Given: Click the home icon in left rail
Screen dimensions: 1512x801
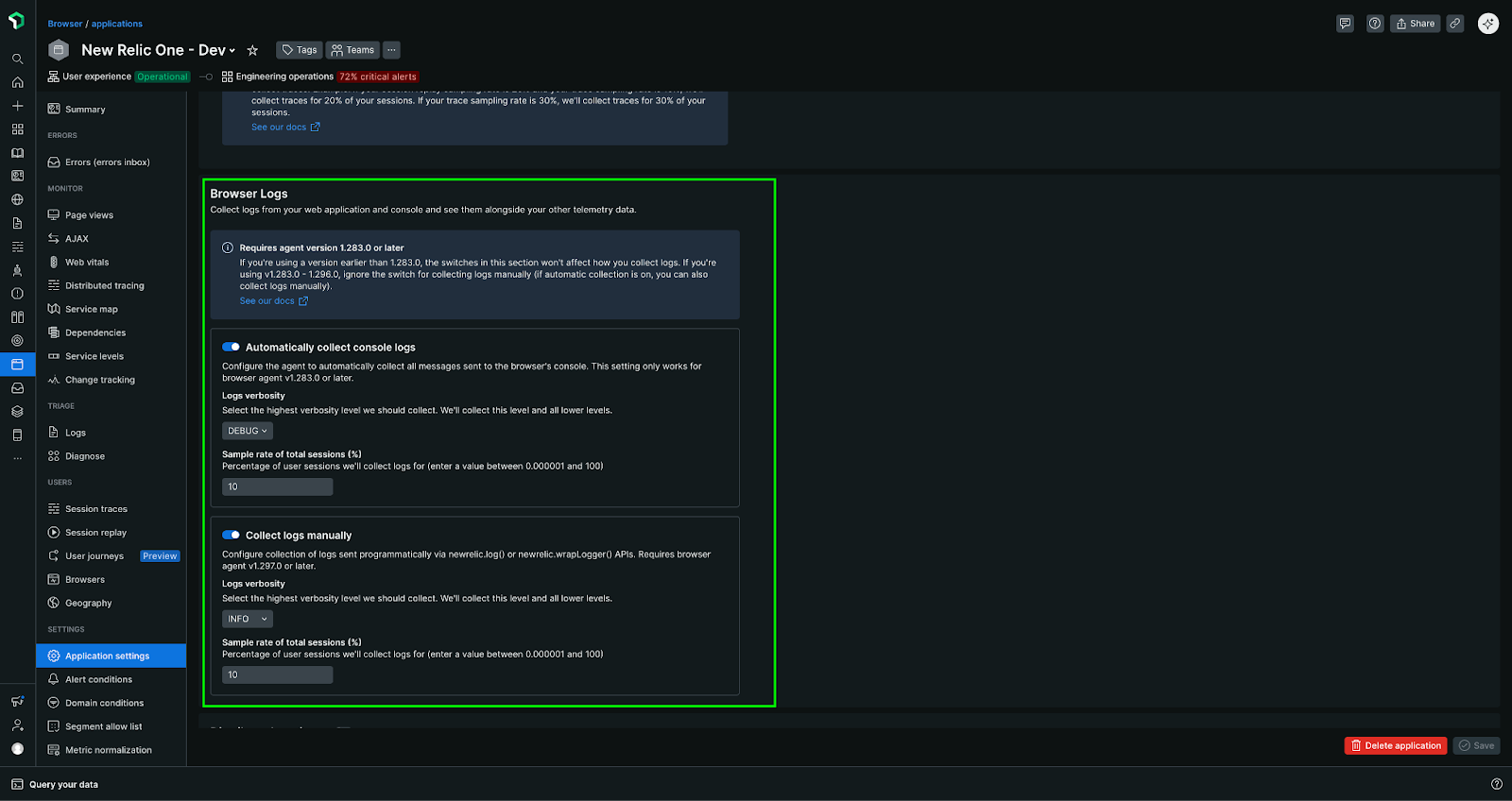Looking at the screenshot, I should [17, 82].
